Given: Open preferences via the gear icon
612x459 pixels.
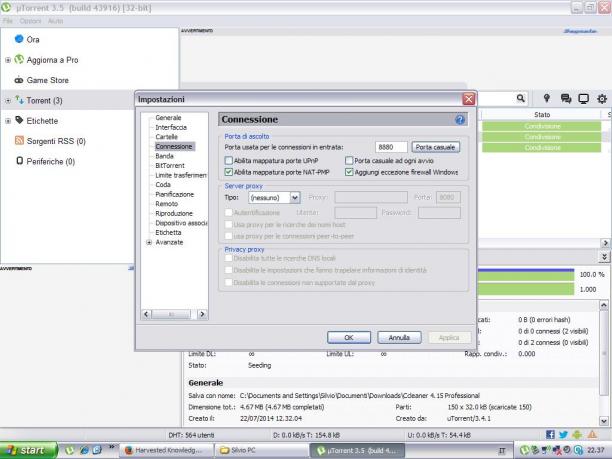Looking at the screenshot, I should (602, 99).
